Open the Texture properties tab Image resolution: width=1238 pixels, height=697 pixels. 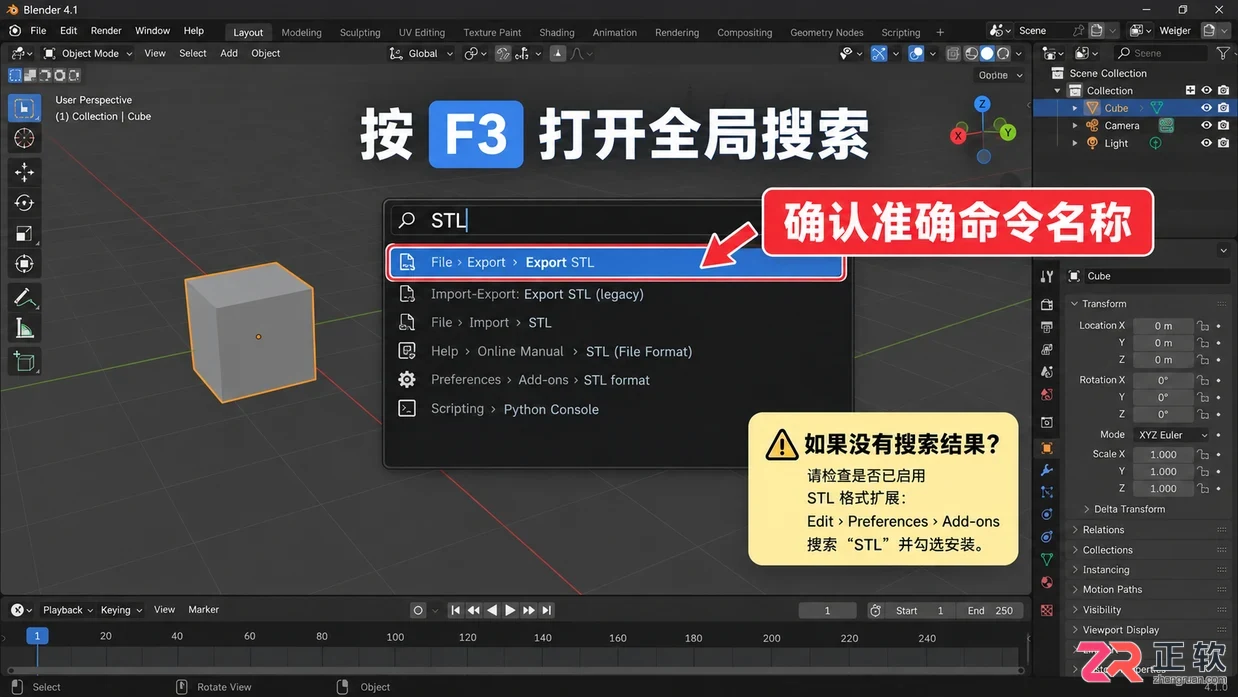tap(1047, 610)
